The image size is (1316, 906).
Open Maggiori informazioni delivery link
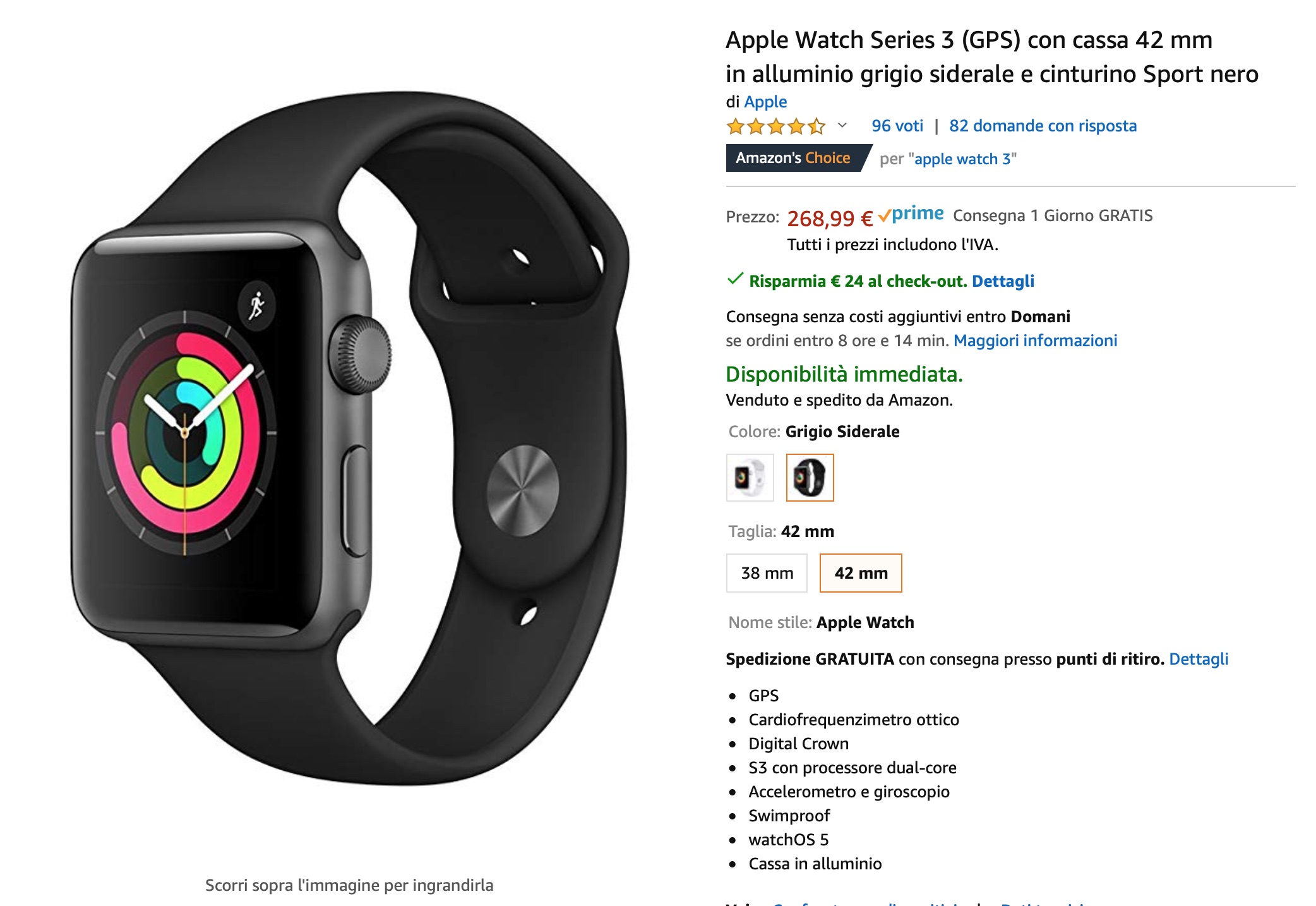tap(1035, 341)
